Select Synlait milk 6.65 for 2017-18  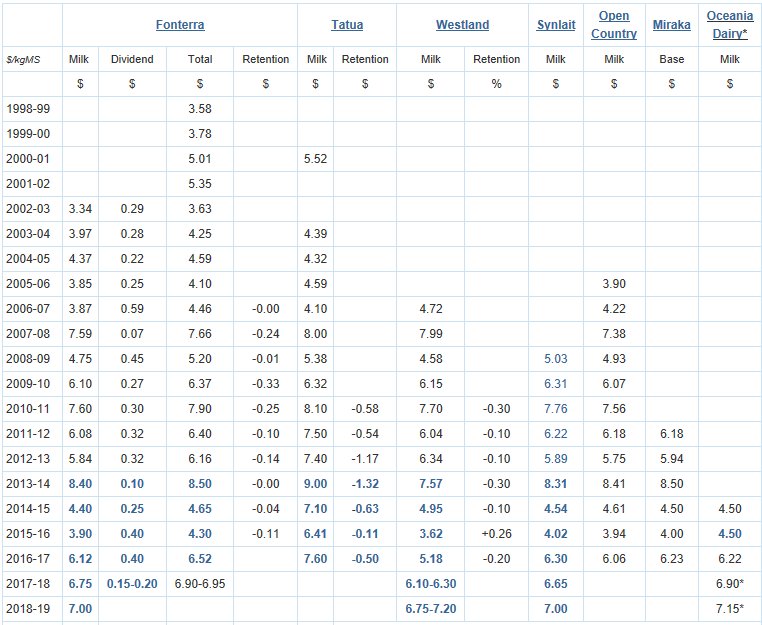click(x=555, y=584)
